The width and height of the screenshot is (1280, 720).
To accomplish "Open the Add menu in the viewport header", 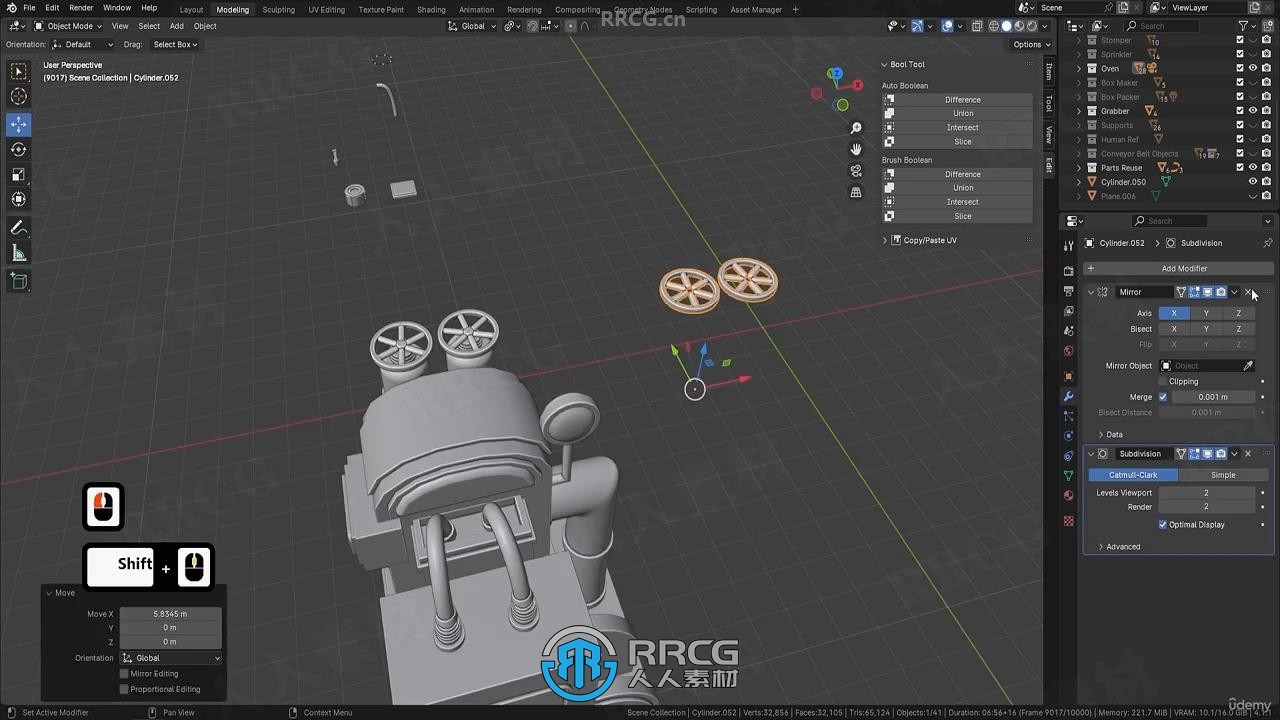I will coord(176,26).
